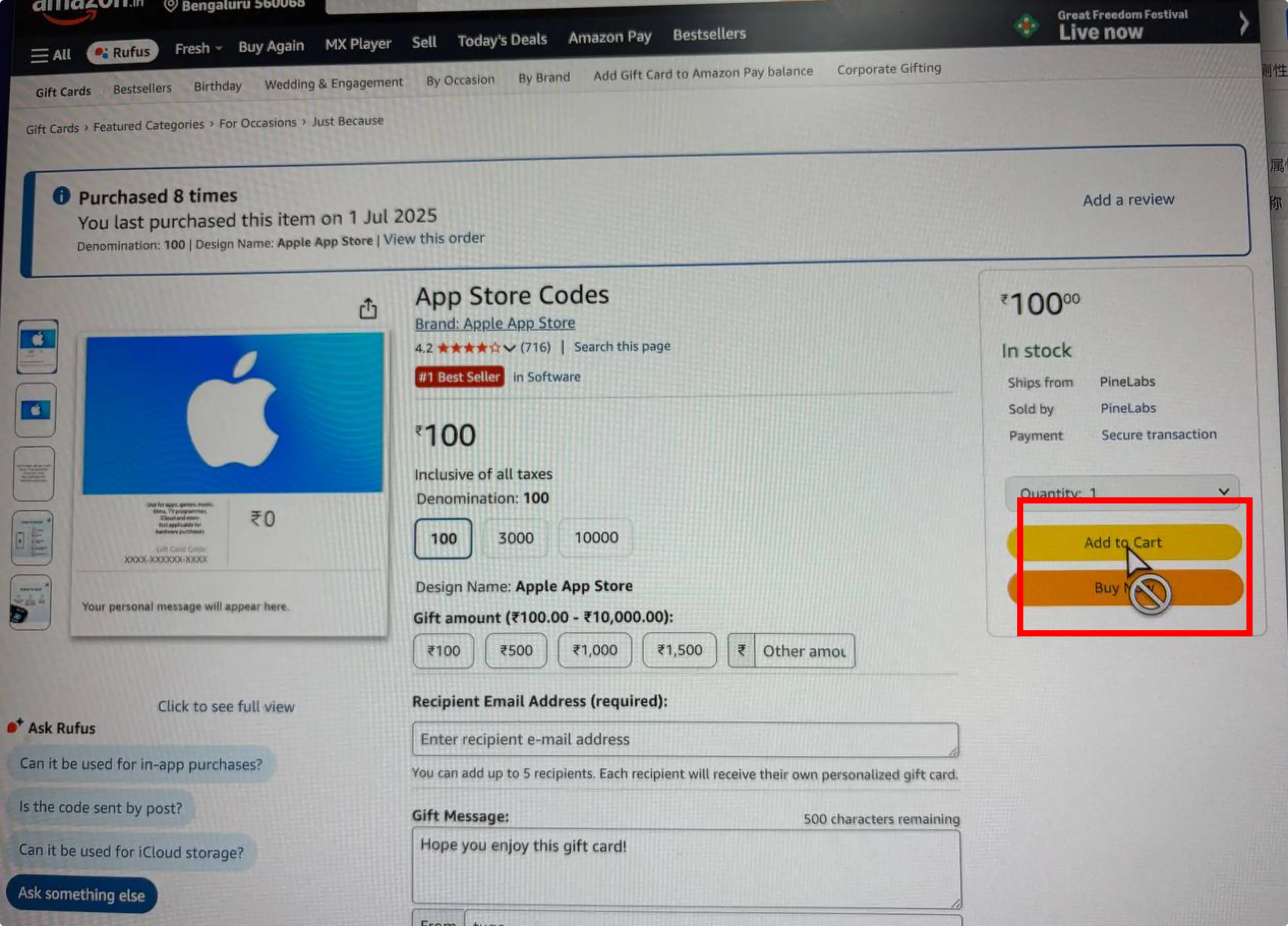
Task: Open MX Player in navigation bar
Action: pyautogui.click(x=358, y=44)
